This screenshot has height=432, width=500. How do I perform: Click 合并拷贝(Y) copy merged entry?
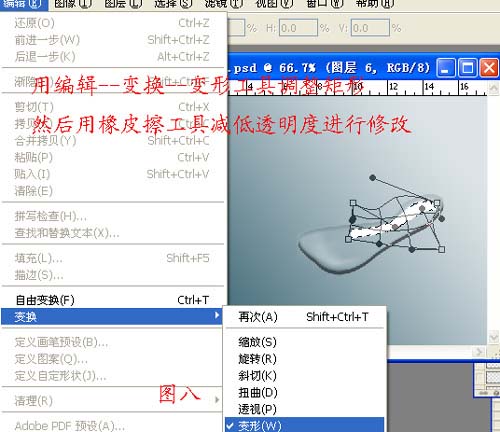(112, 141)
